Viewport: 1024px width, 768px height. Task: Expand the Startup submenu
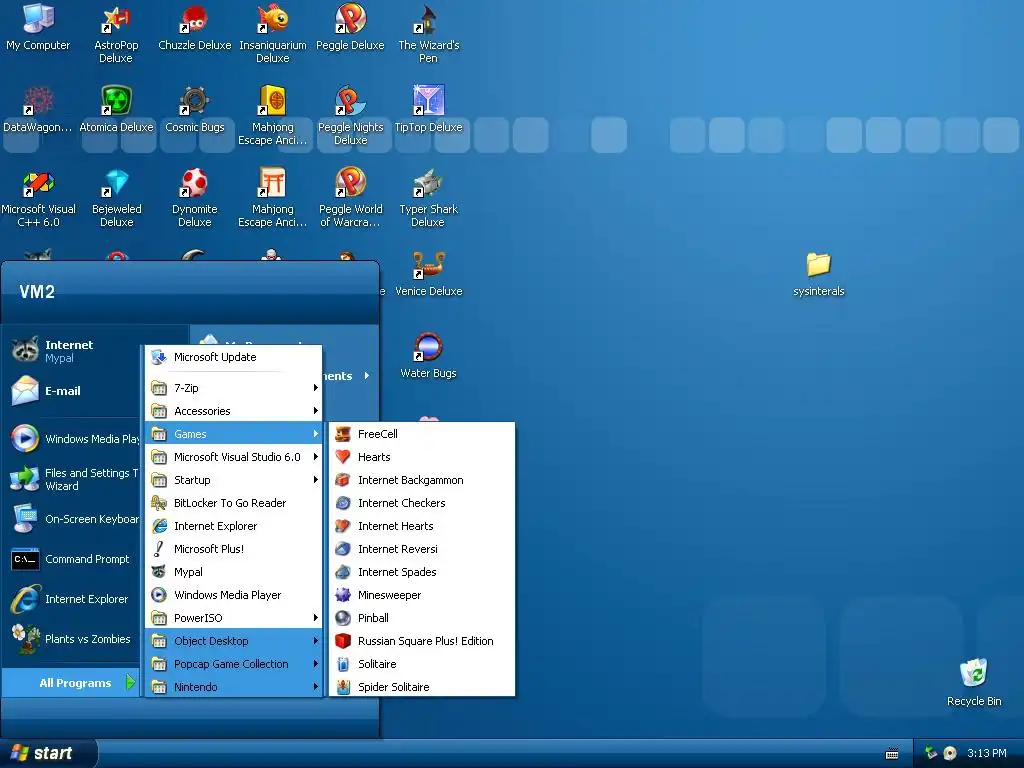(234, 480)
